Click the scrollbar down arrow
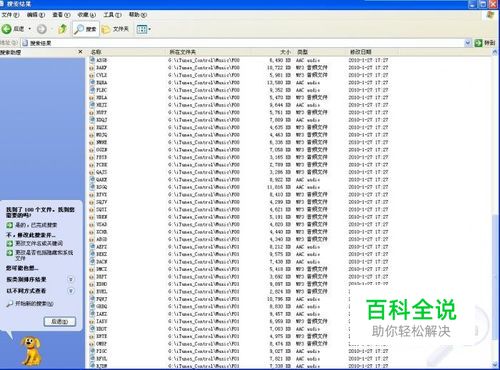This screenshot has height=370, width=500. (x=495, y=365)
